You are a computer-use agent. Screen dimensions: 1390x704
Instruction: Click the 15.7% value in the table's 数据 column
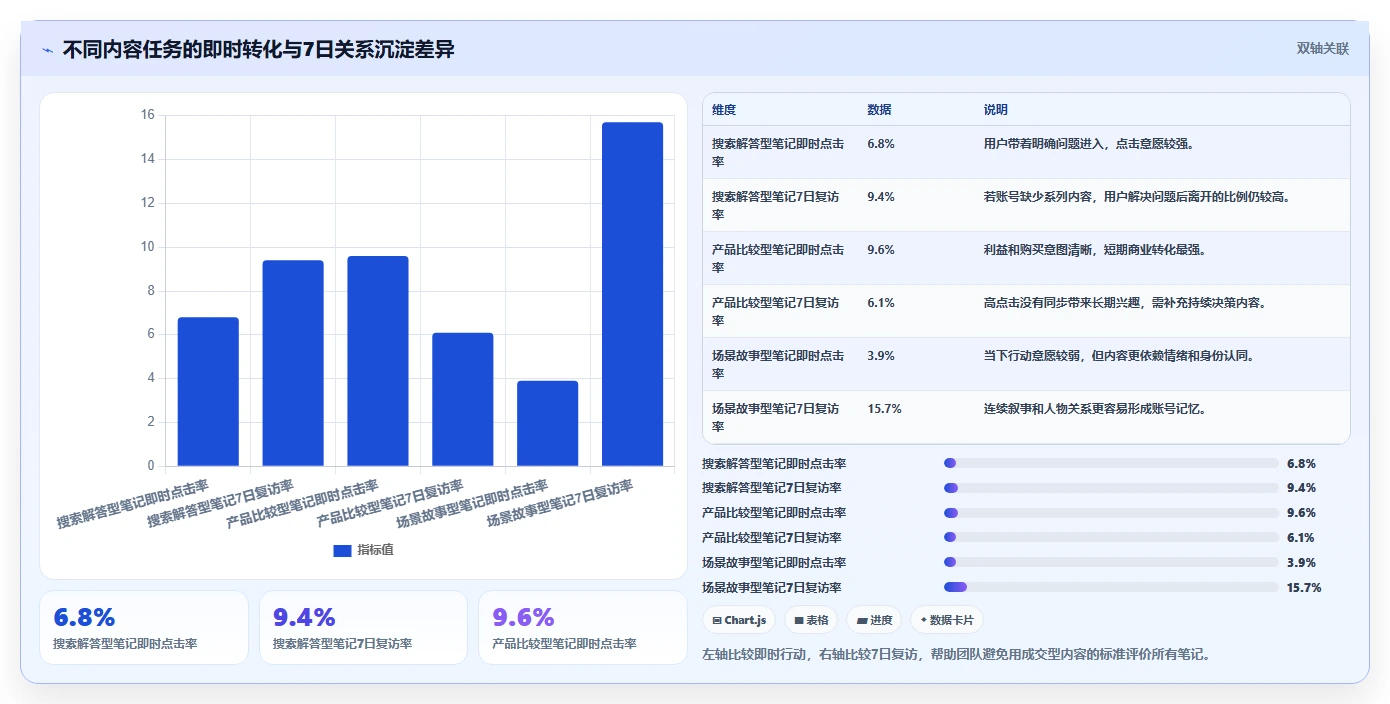885,409
